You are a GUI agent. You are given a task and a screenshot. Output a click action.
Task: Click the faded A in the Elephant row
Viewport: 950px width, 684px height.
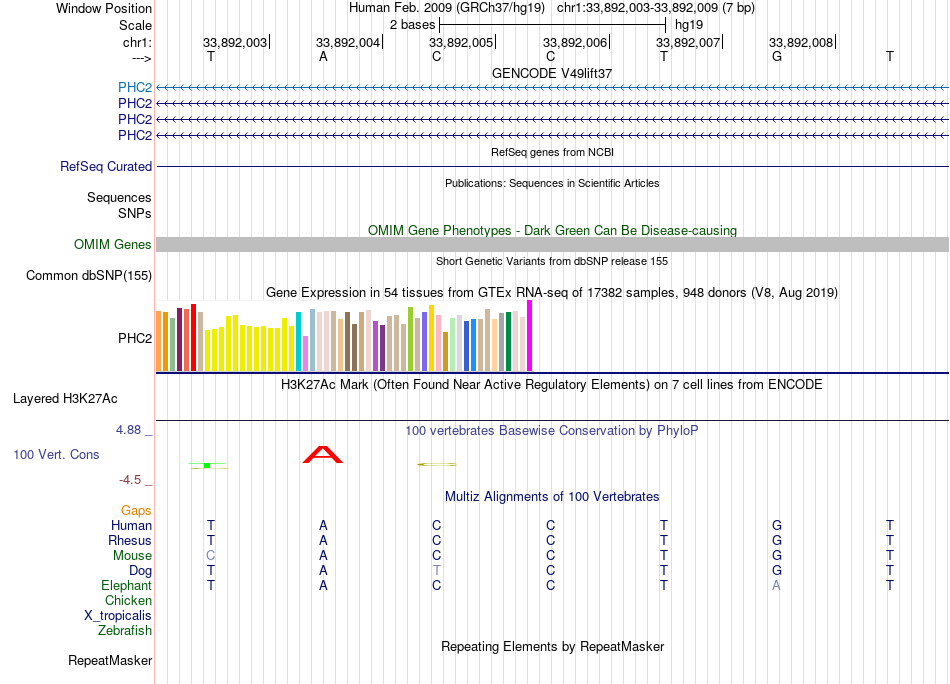tap(777, 585)
